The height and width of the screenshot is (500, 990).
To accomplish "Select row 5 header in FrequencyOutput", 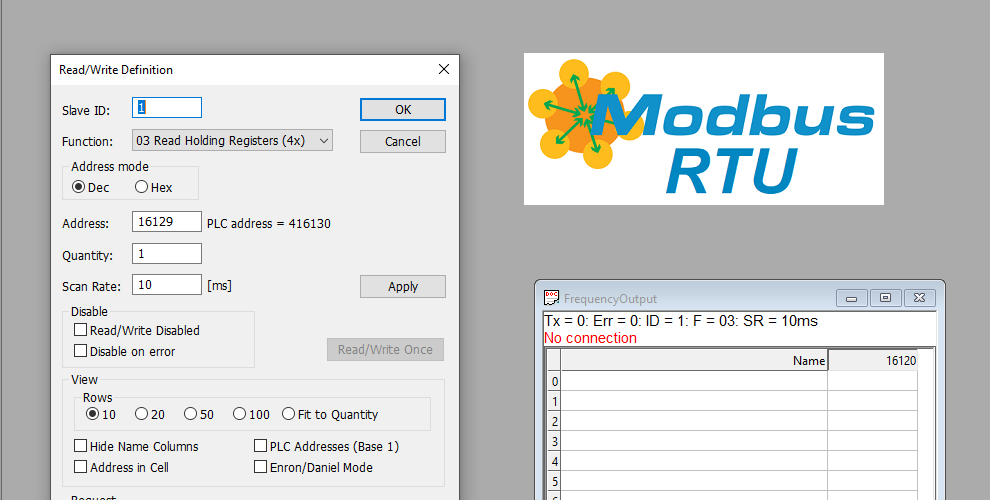I will coord(554,482).
